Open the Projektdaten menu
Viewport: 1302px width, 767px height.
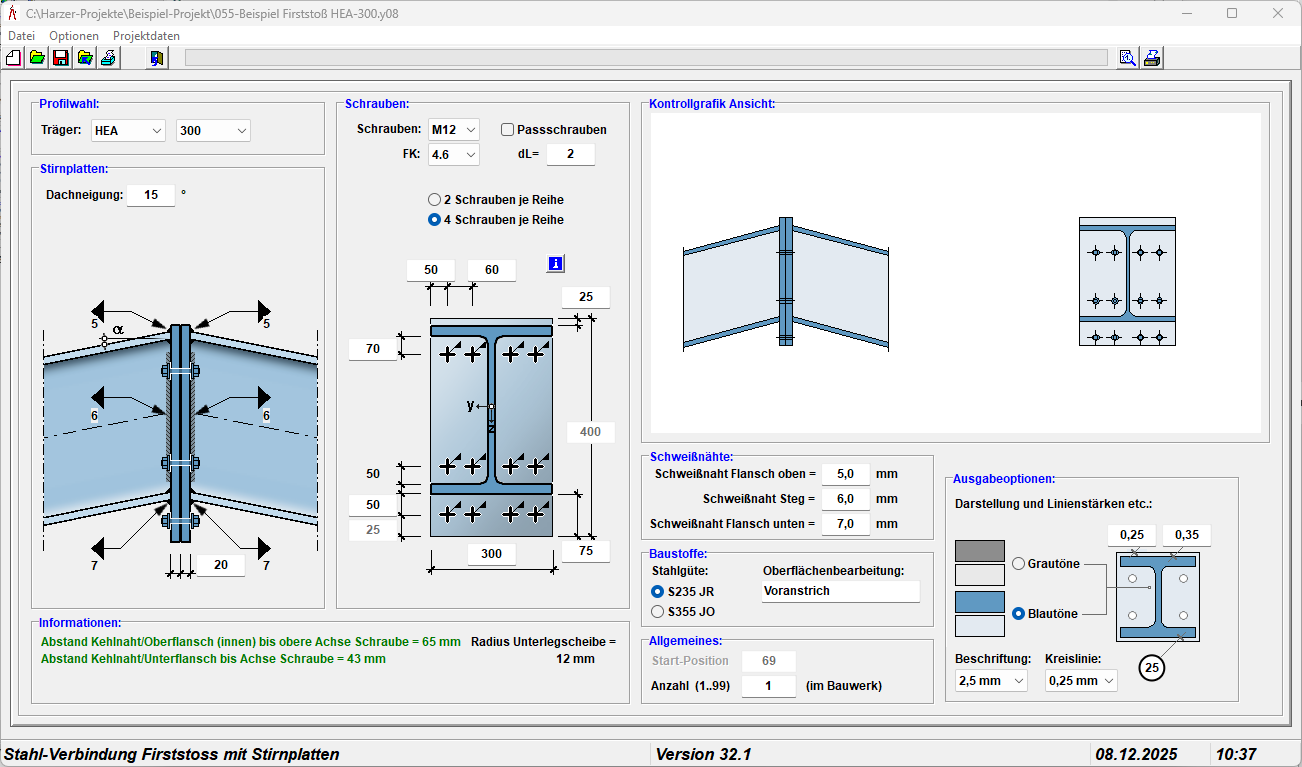(146, 36)
